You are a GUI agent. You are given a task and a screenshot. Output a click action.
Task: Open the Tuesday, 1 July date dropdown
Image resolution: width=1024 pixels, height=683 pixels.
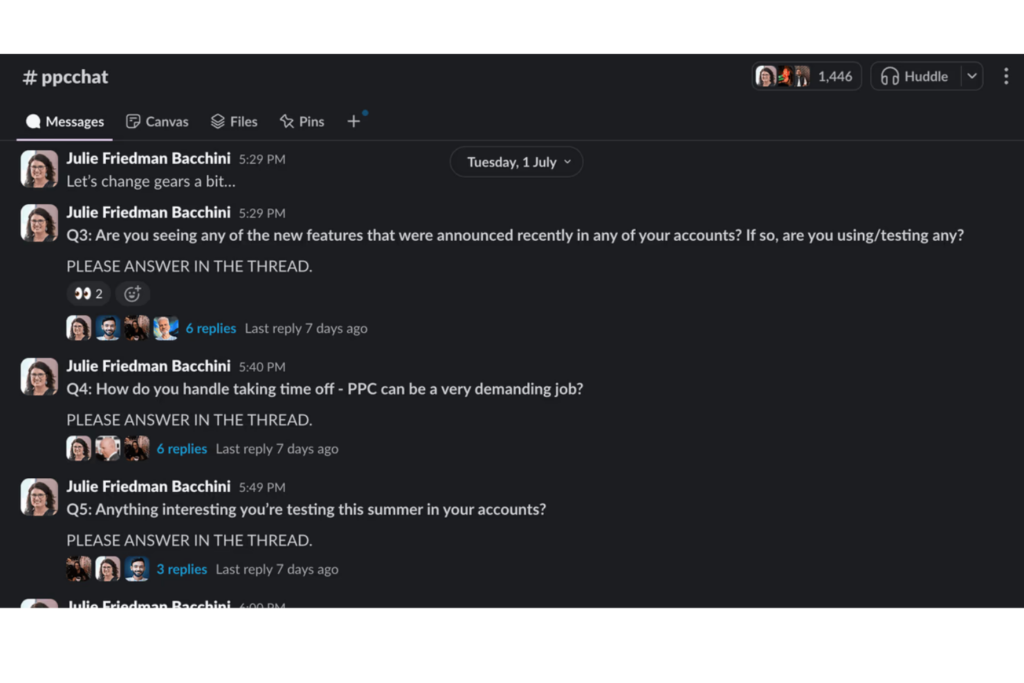516,161
